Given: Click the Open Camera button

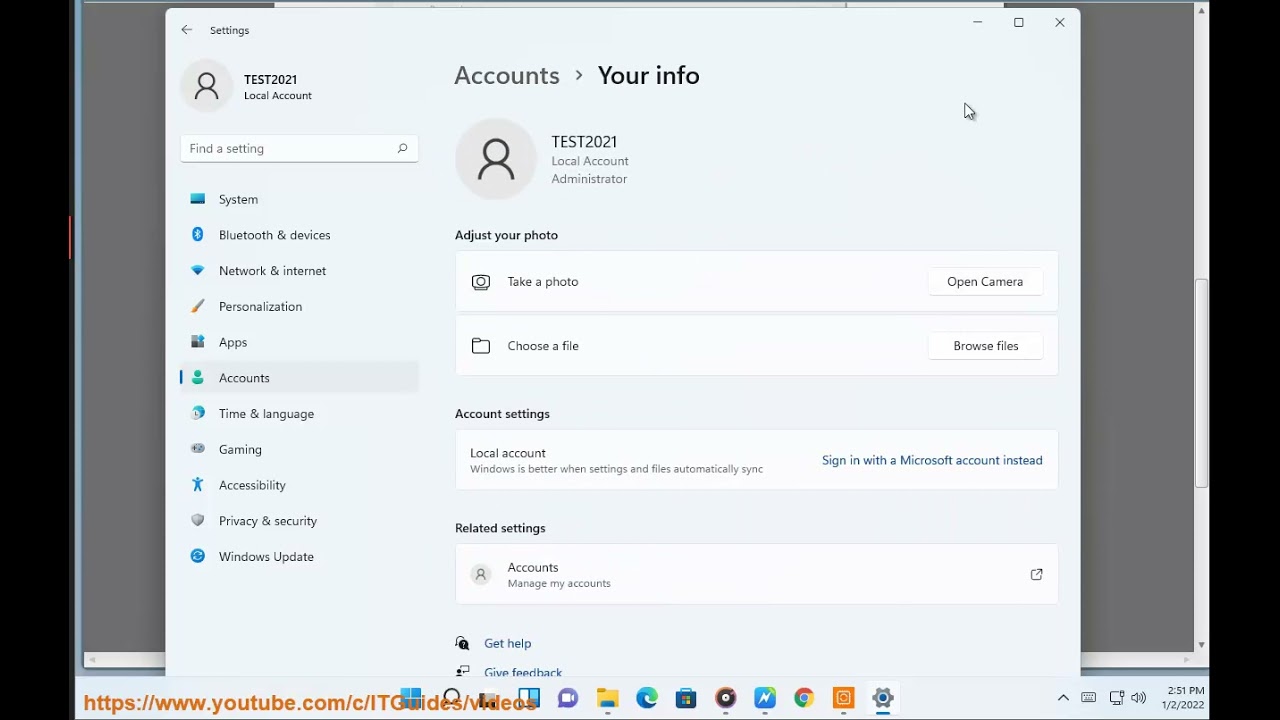Looking at the screenshot, I should coord(985,282).
